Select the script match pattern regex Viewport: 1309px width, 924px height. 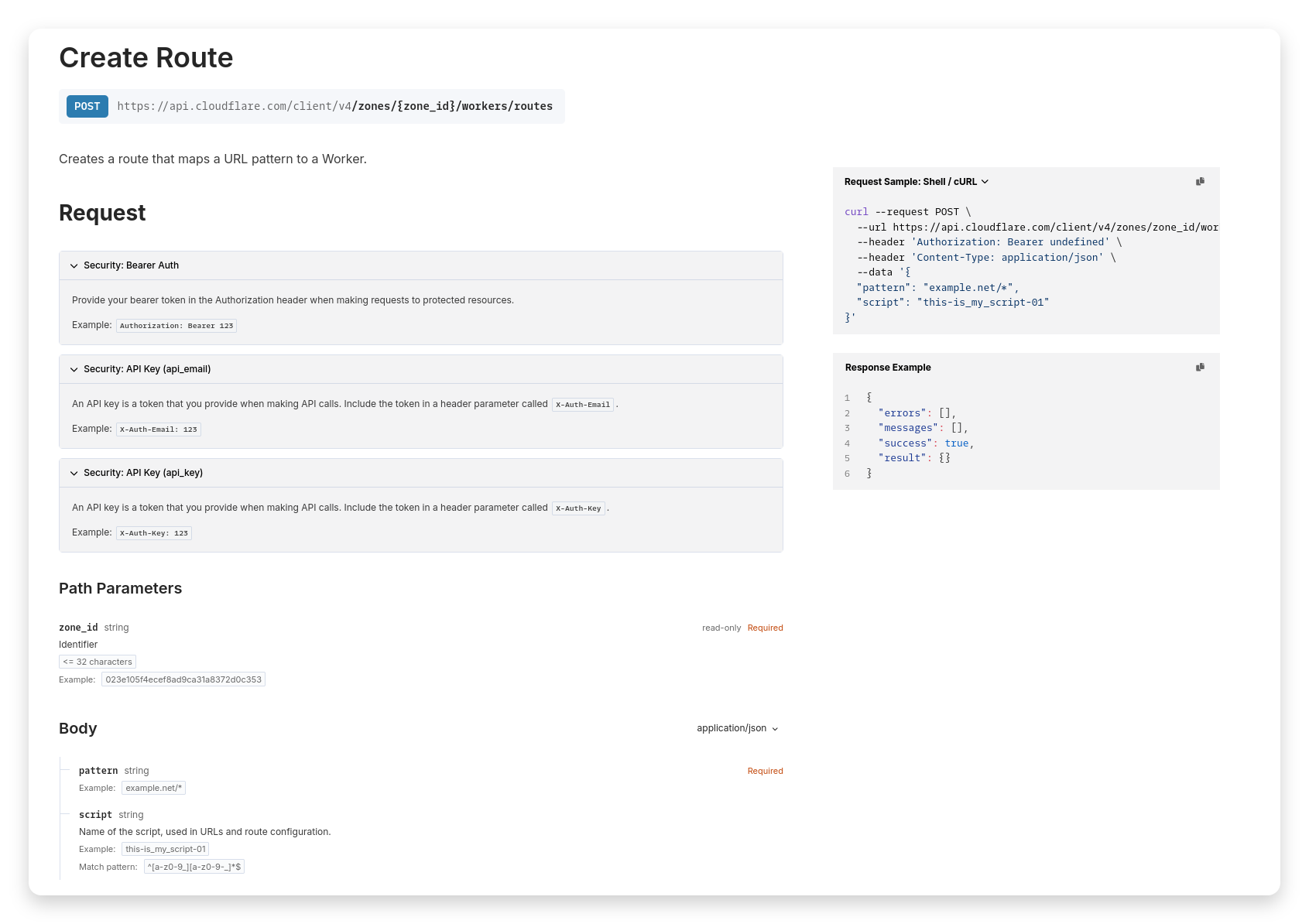(194, 867)
